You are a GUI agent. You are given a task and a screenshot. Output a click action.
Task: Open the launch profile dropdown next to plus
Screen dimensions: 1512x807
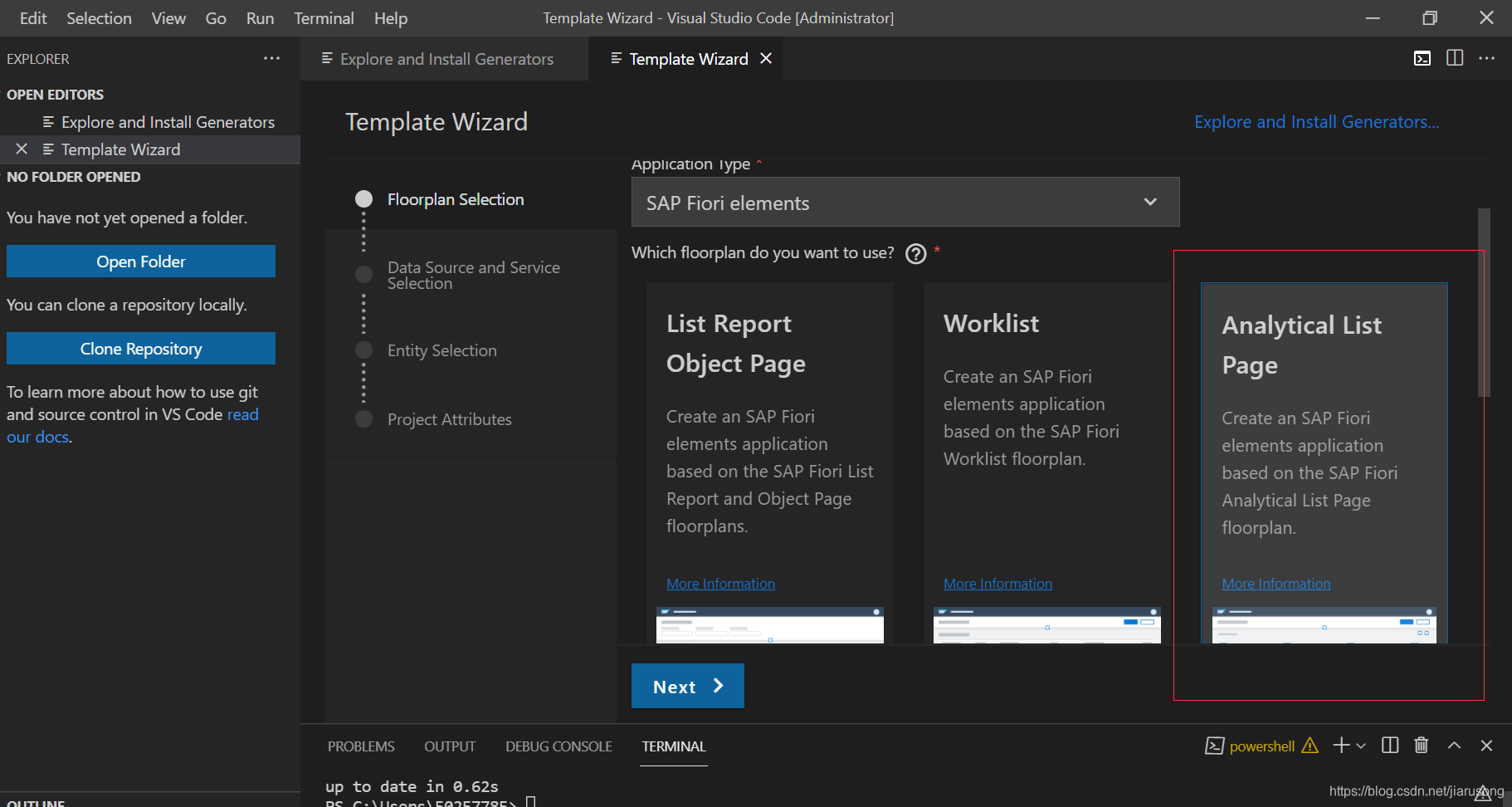point(1360,746)
